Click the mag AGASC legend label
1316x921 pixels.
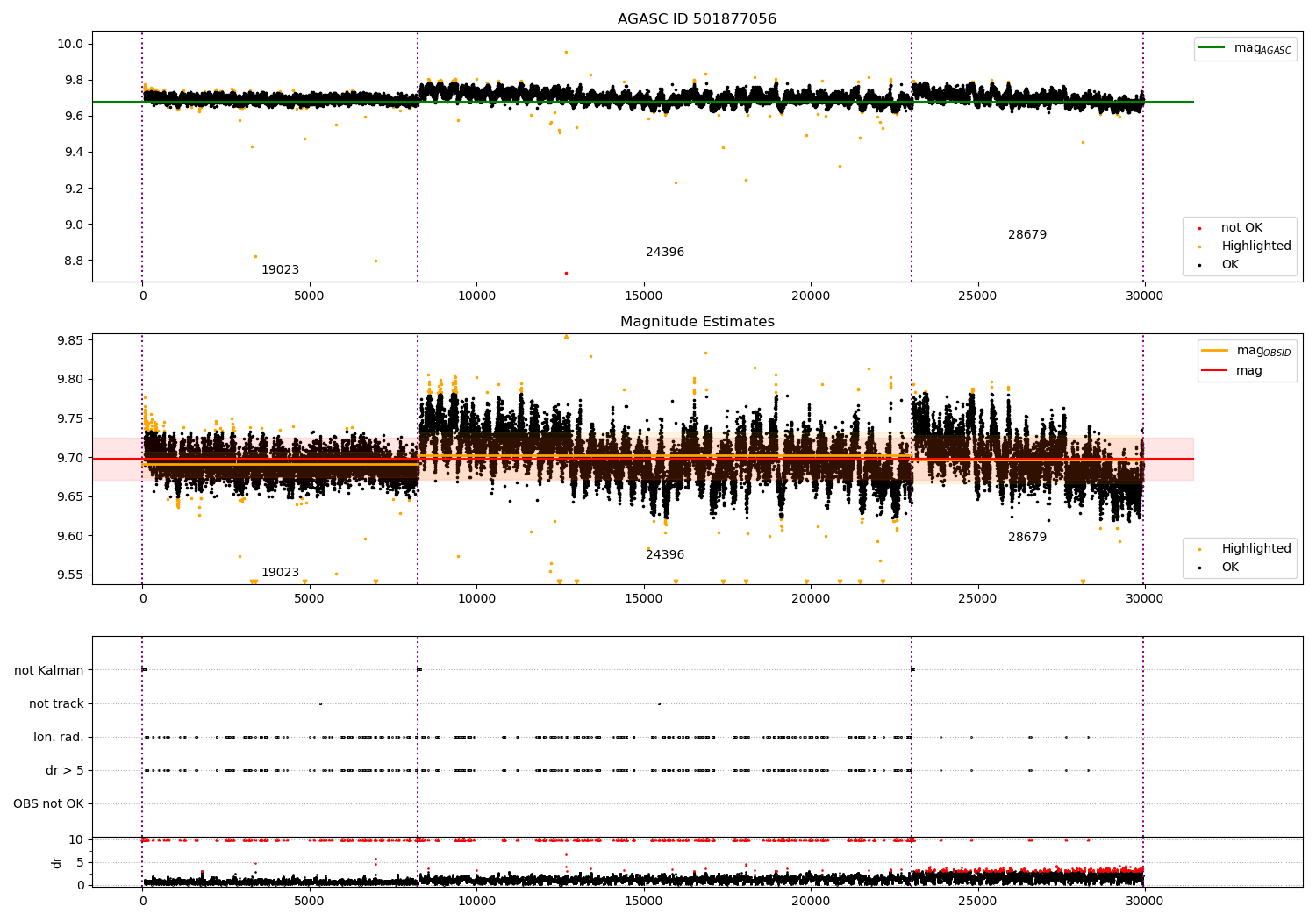[1262, 48]
